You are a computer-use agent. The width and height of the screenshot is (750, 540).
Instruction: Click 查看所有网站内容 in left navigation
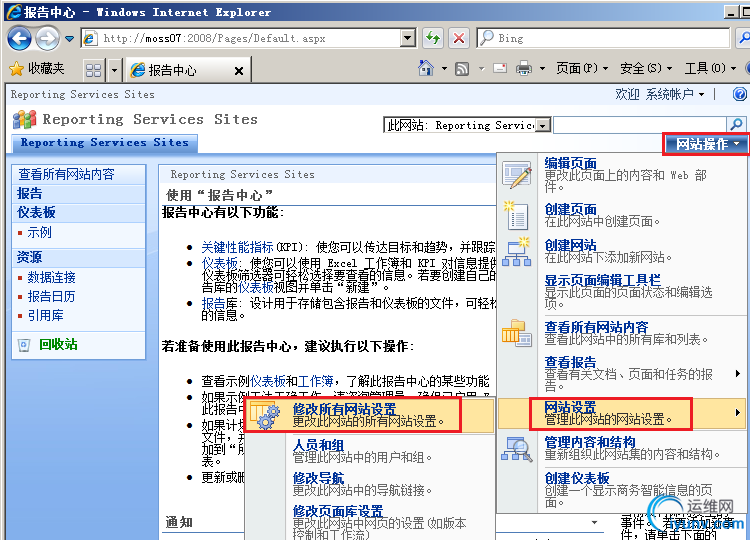click(x=66, y=174)
